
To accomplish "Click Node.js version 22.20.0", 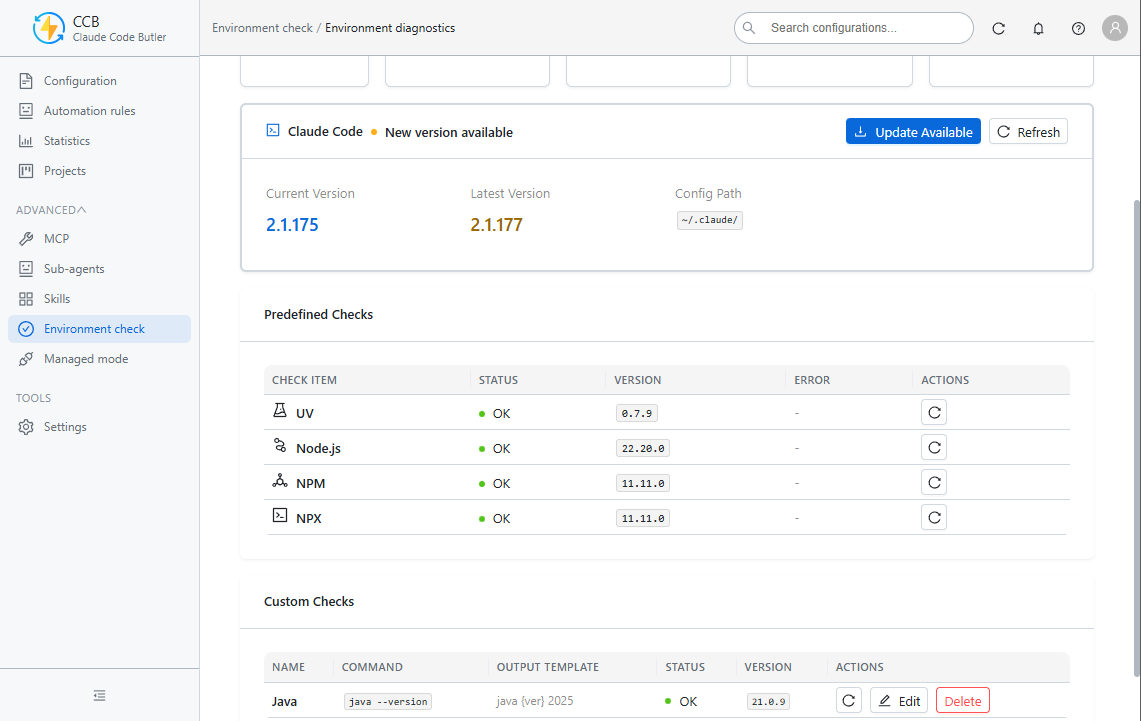I will point(643,448).
